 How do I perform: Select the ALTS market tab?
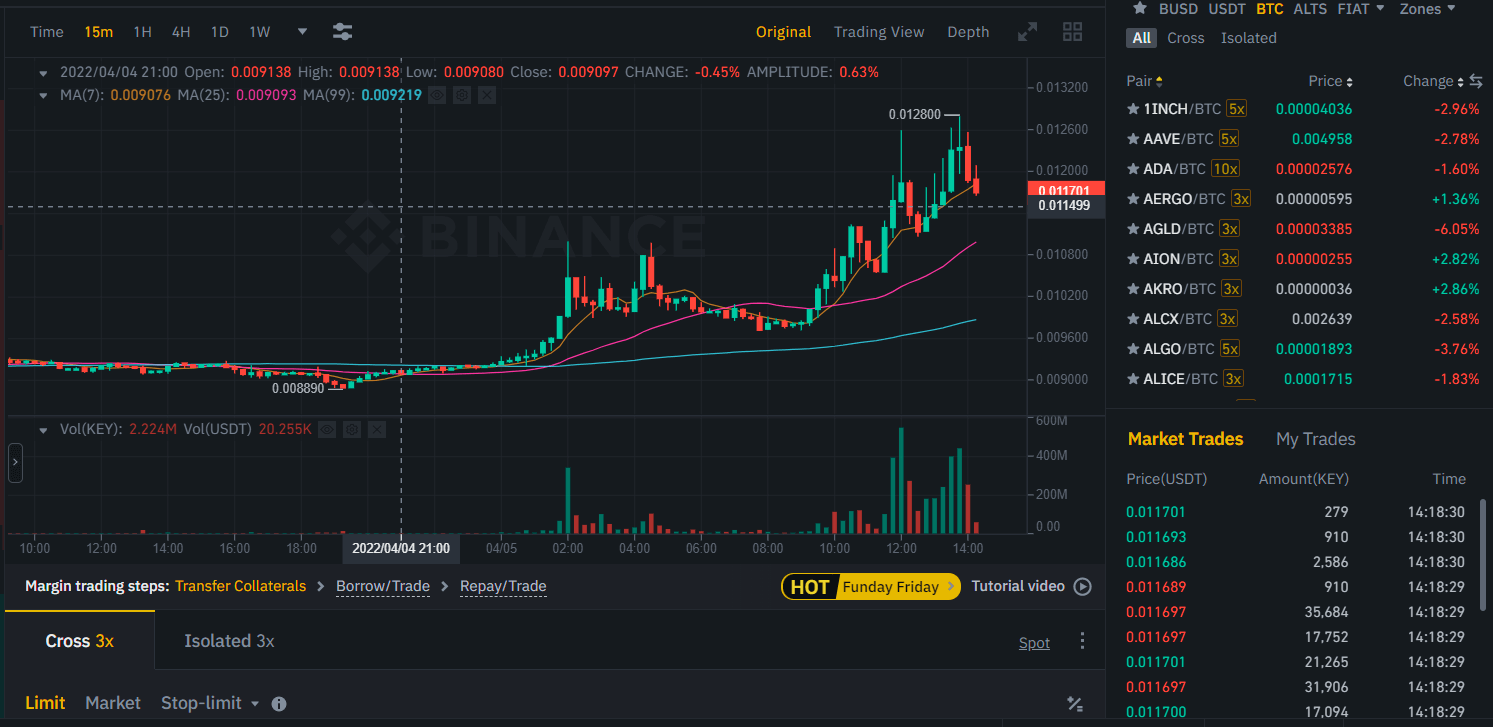(1310, 8)
